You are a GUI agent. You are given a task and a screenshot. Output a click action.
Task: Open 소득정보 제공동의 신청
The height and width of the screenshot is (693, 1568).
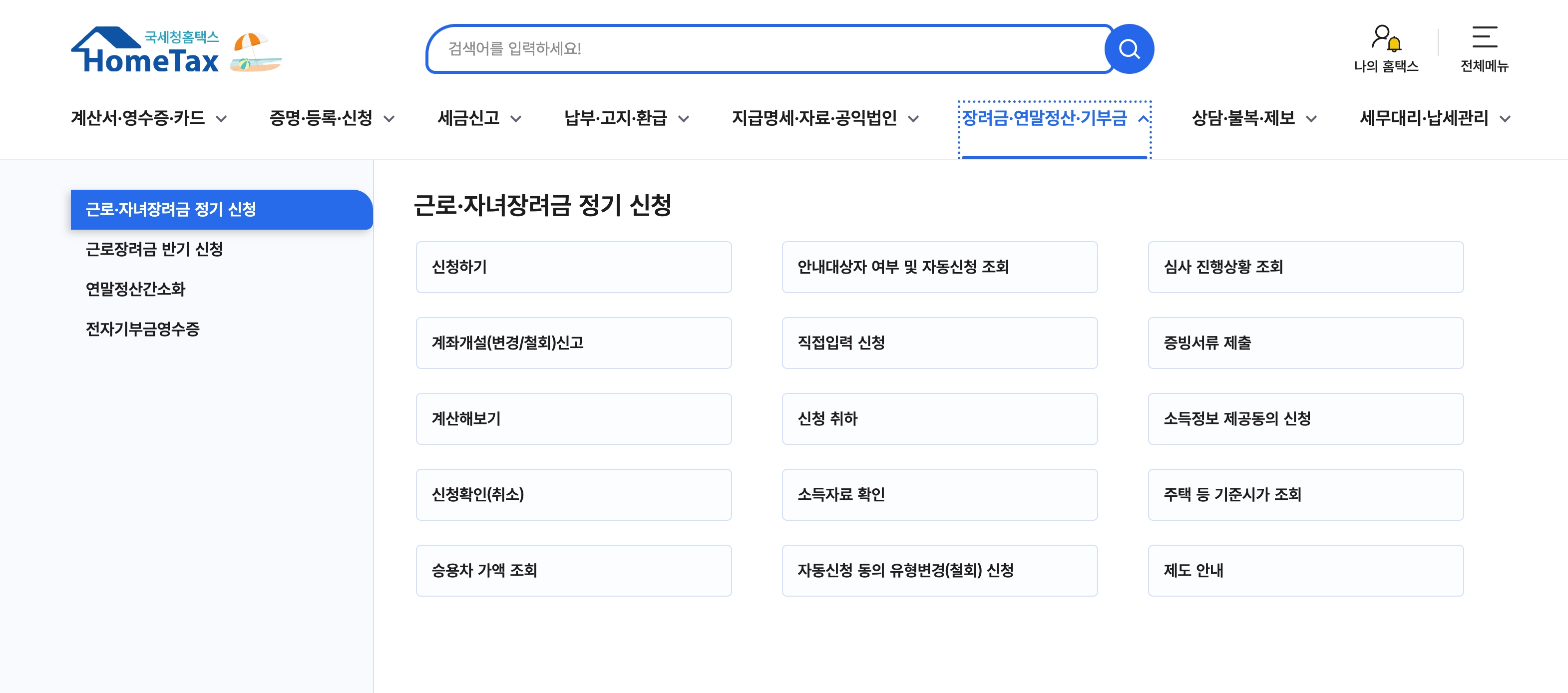(1306, 418)
